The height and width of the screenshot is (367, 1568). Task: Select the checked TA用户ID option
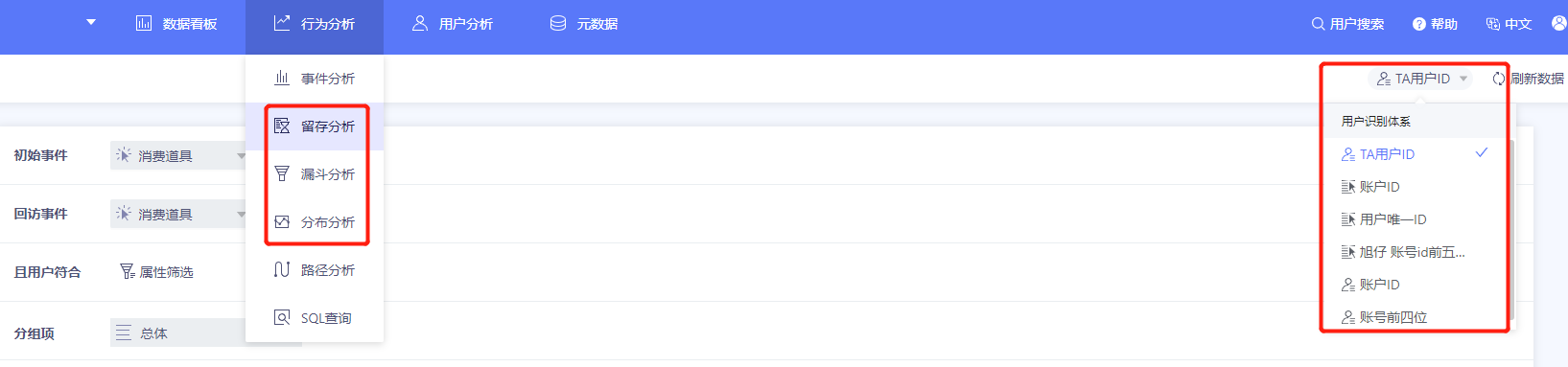(1414, 153)
